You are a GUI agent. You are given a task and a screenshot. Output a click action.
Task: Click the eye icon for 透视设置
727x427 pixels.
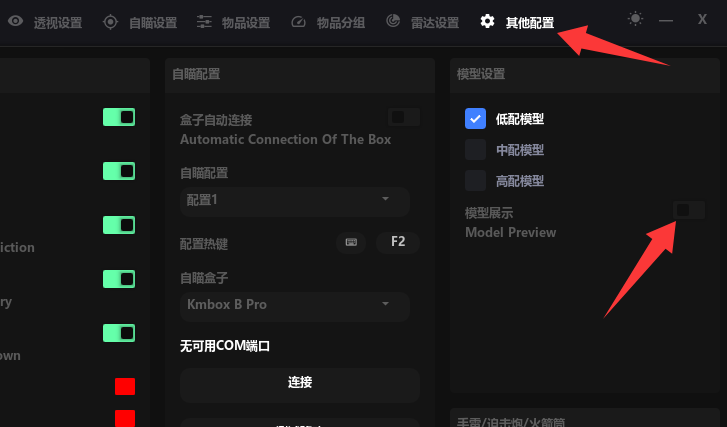(x=15, y=21)
